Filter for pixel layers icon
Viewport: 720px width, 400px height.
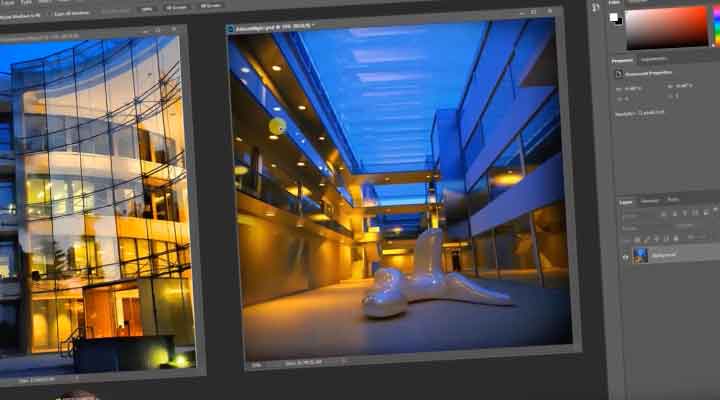[x=664, y=214]
